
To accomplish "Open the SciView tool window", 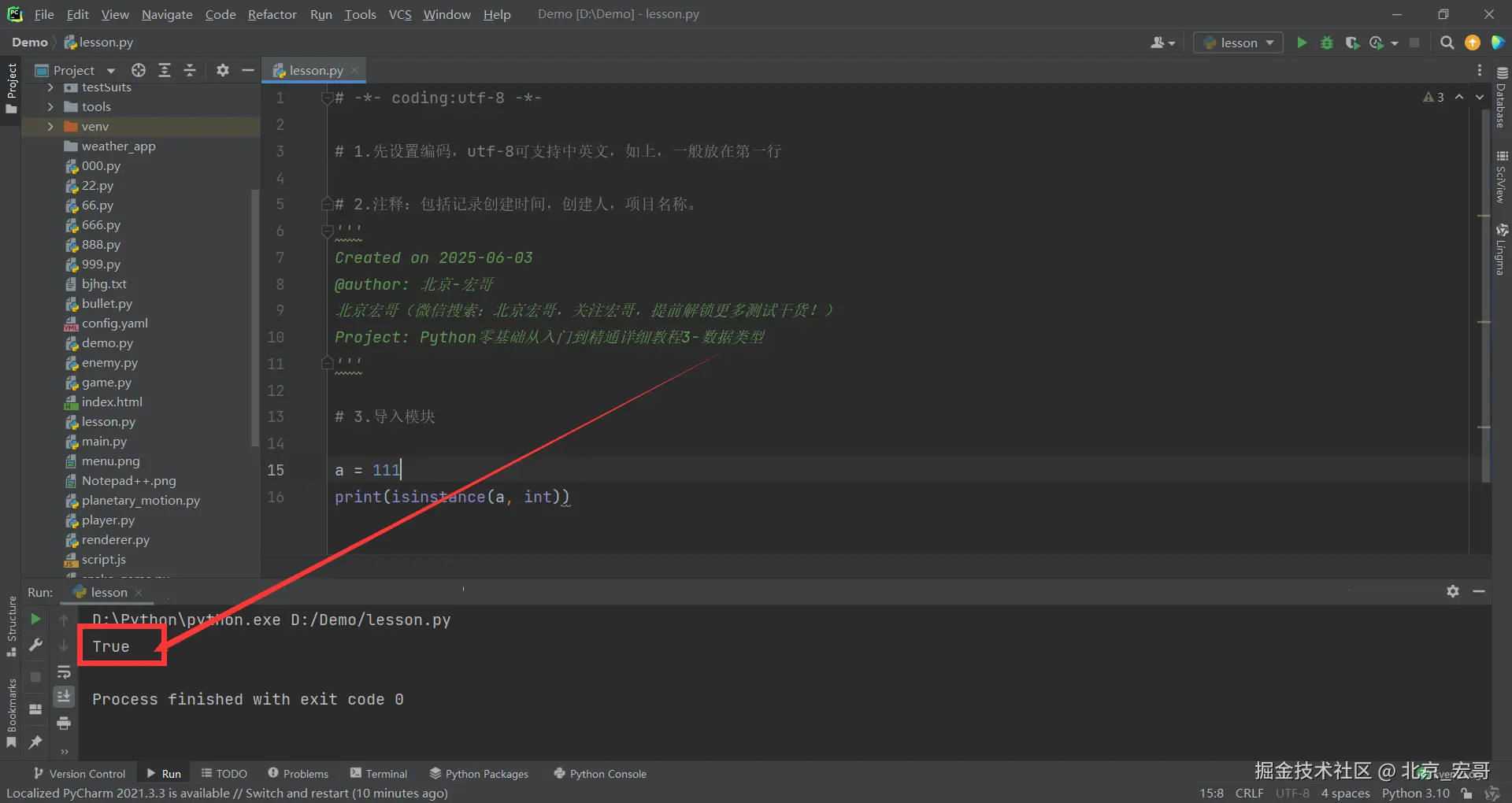I will coord(1502,177).
